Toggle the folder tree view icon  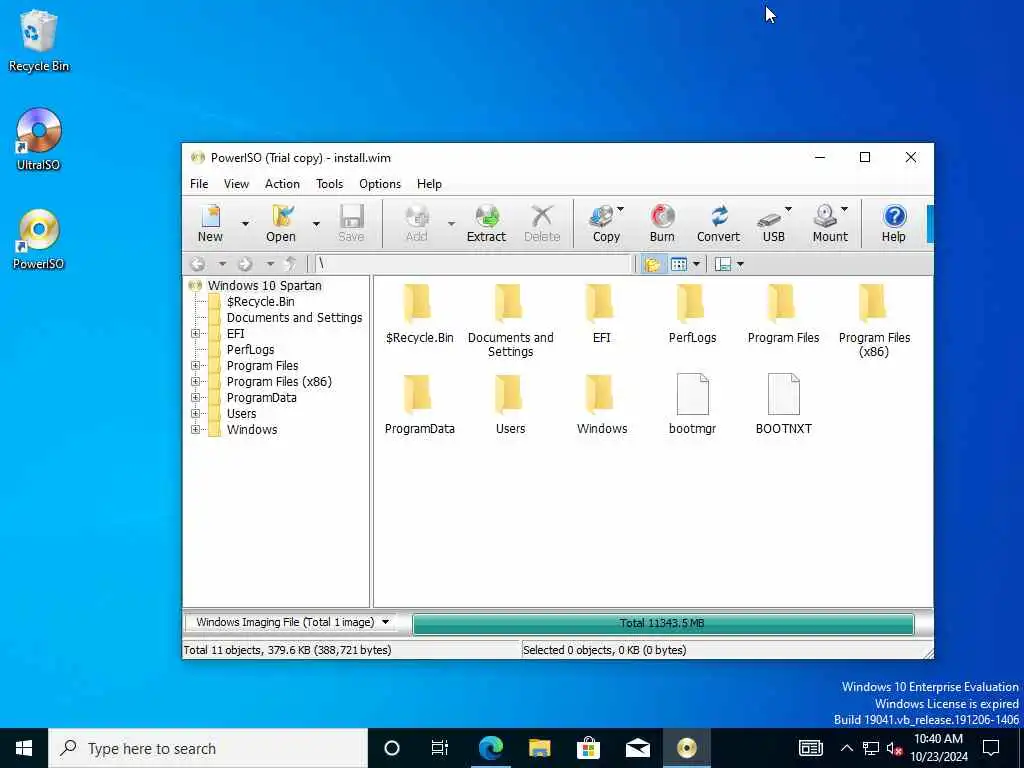[652, 264]
